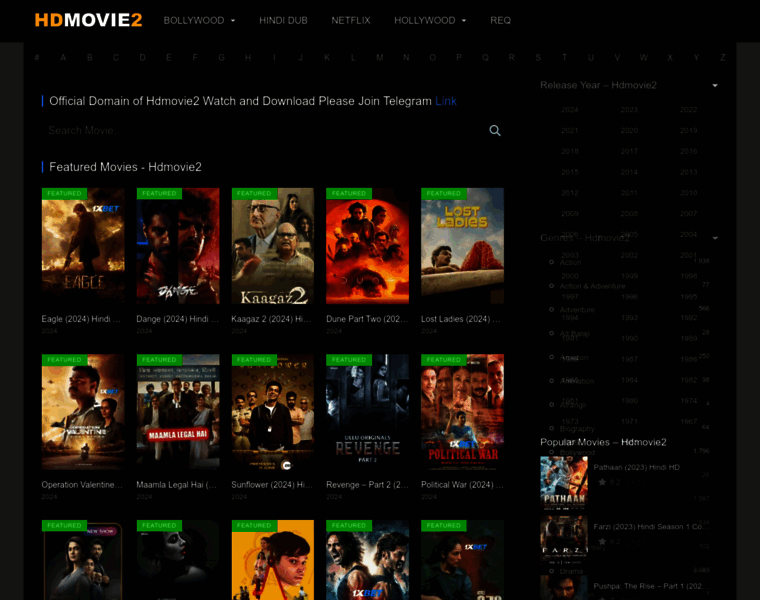Open the Dune Part Two poster

367,246
